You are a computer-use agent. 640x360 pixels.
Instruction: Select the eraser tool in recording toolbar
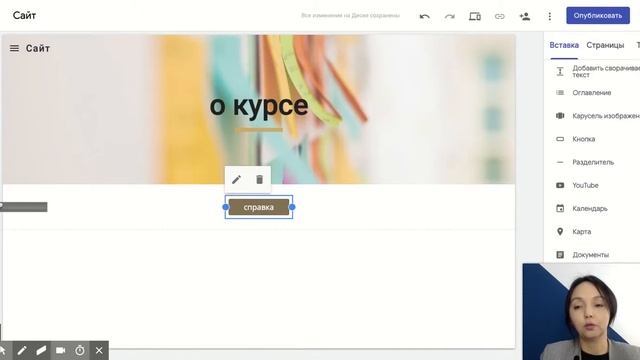[41, 350]
